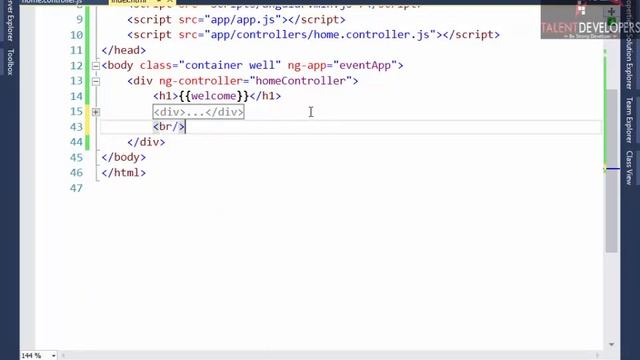Collapse the body tag outline at line 12
Viewport: 640px width, 360px height.
(x=96, y=66)
